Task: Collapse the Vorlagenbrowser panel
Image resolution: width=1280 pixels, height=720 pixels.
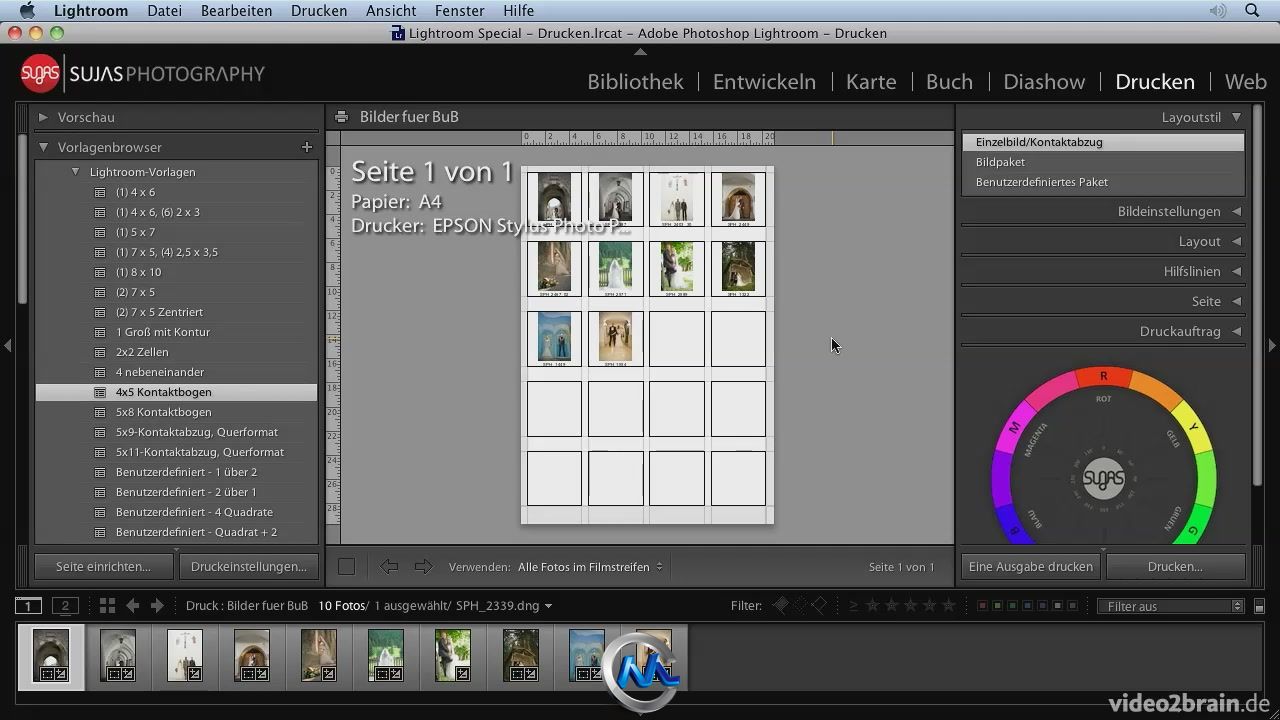Action: point(43,147)
